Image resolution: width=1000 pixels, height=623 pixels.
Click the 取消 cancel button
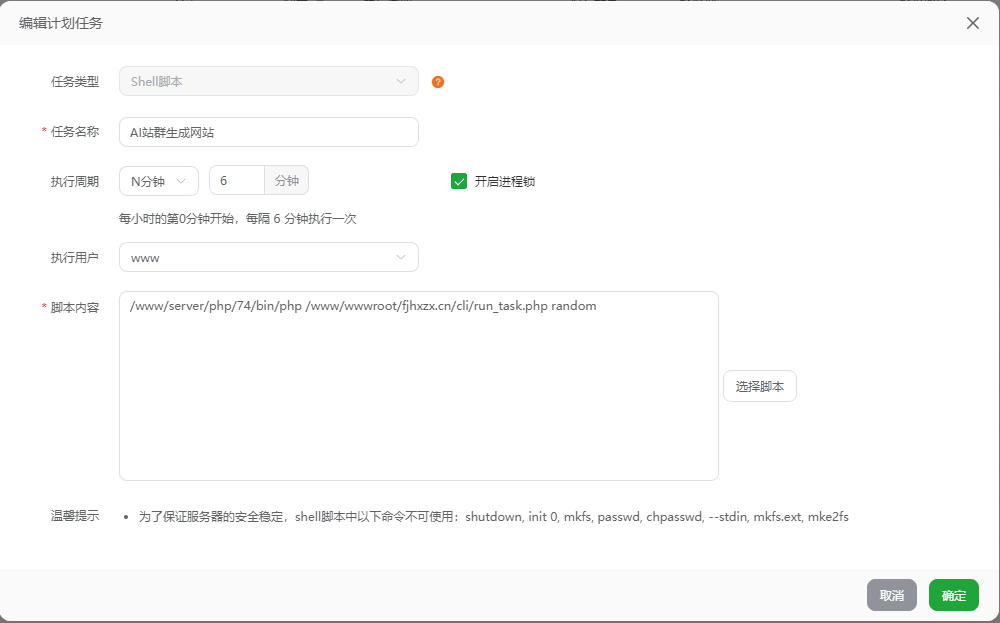[x=891, y=594]
